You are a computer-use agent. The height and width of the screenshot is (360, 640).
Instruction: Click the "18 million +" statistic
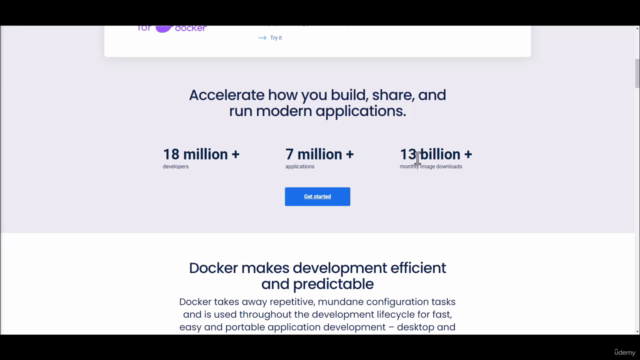click(201, 154)
